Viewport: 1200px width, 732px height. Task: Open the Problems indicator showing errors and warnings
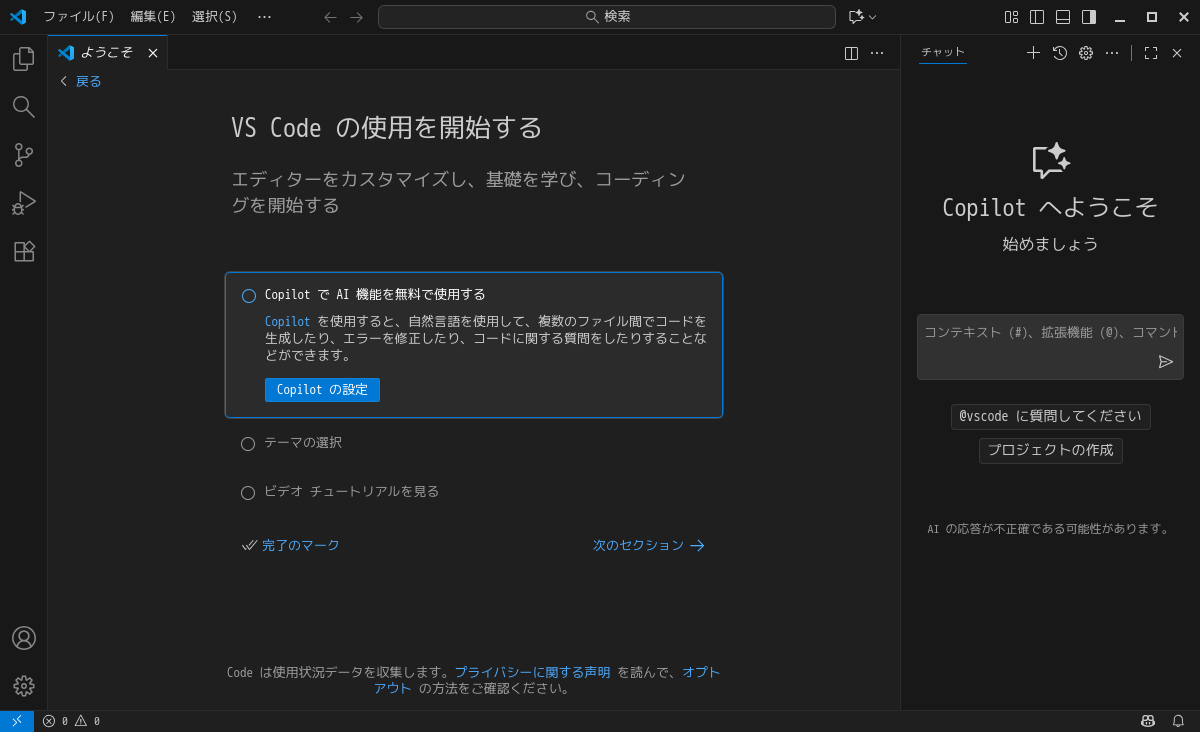[x=71, y=721]
